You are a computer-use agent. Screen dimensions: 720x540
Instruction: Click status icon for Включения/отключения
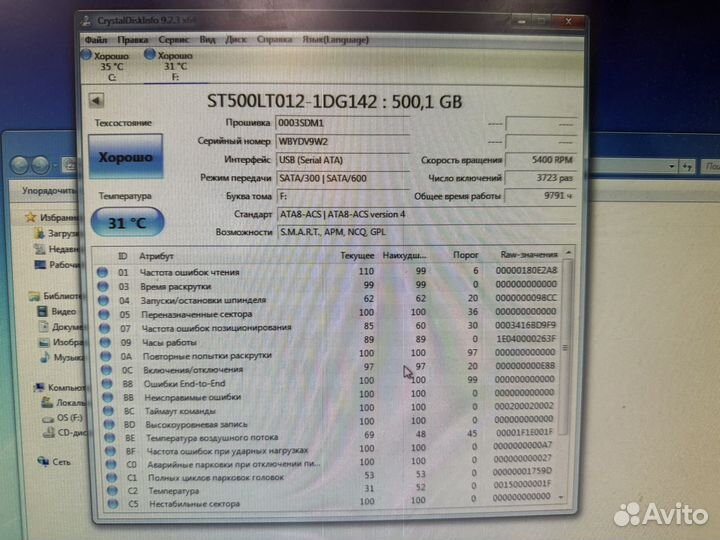click(x=107, y=370)
